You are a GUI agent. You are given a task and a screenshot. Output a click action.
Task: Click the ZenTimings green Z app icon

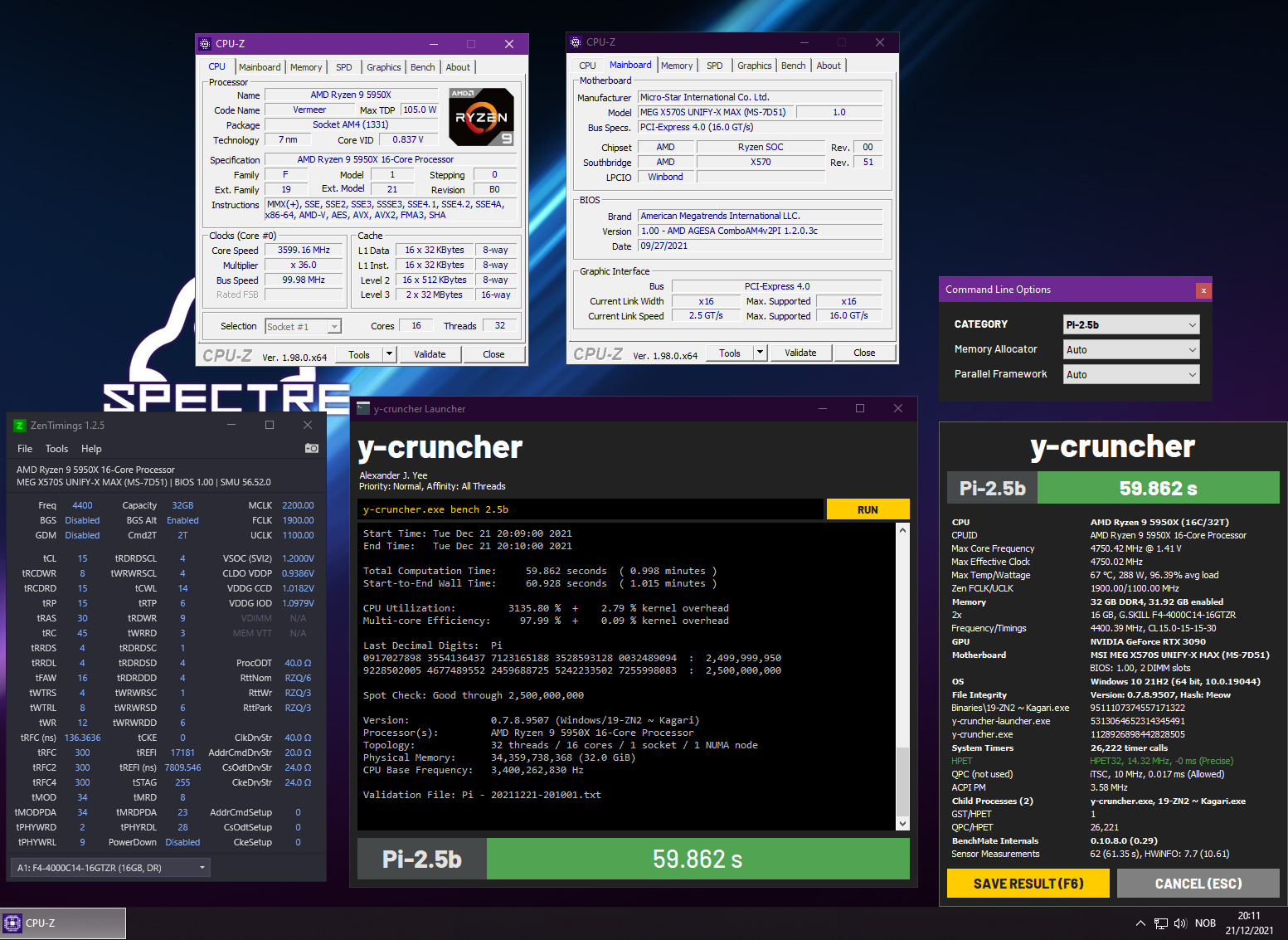click(x=20, y=426)
